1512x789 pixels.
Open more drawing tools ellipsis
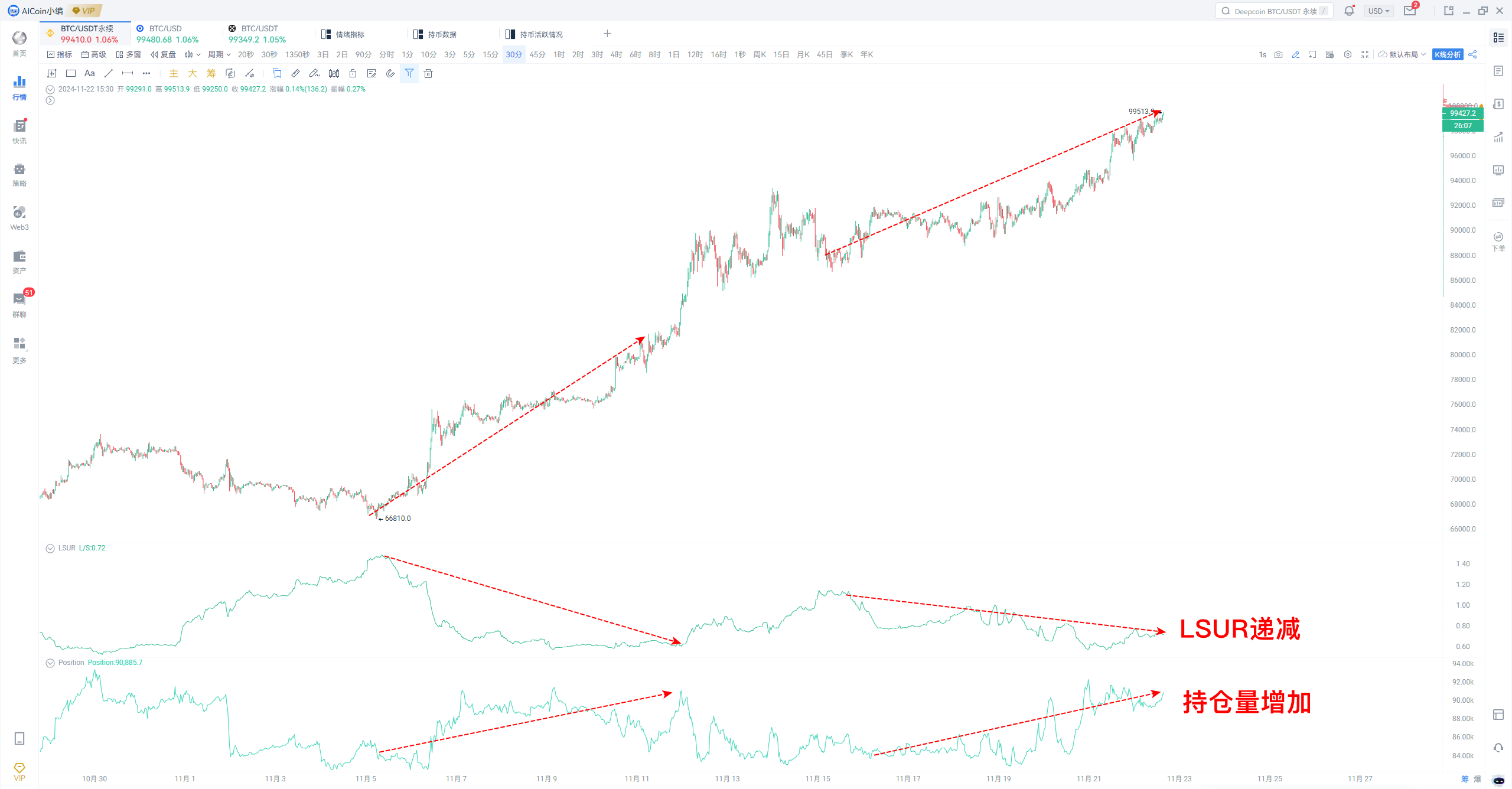coord(146,73)
